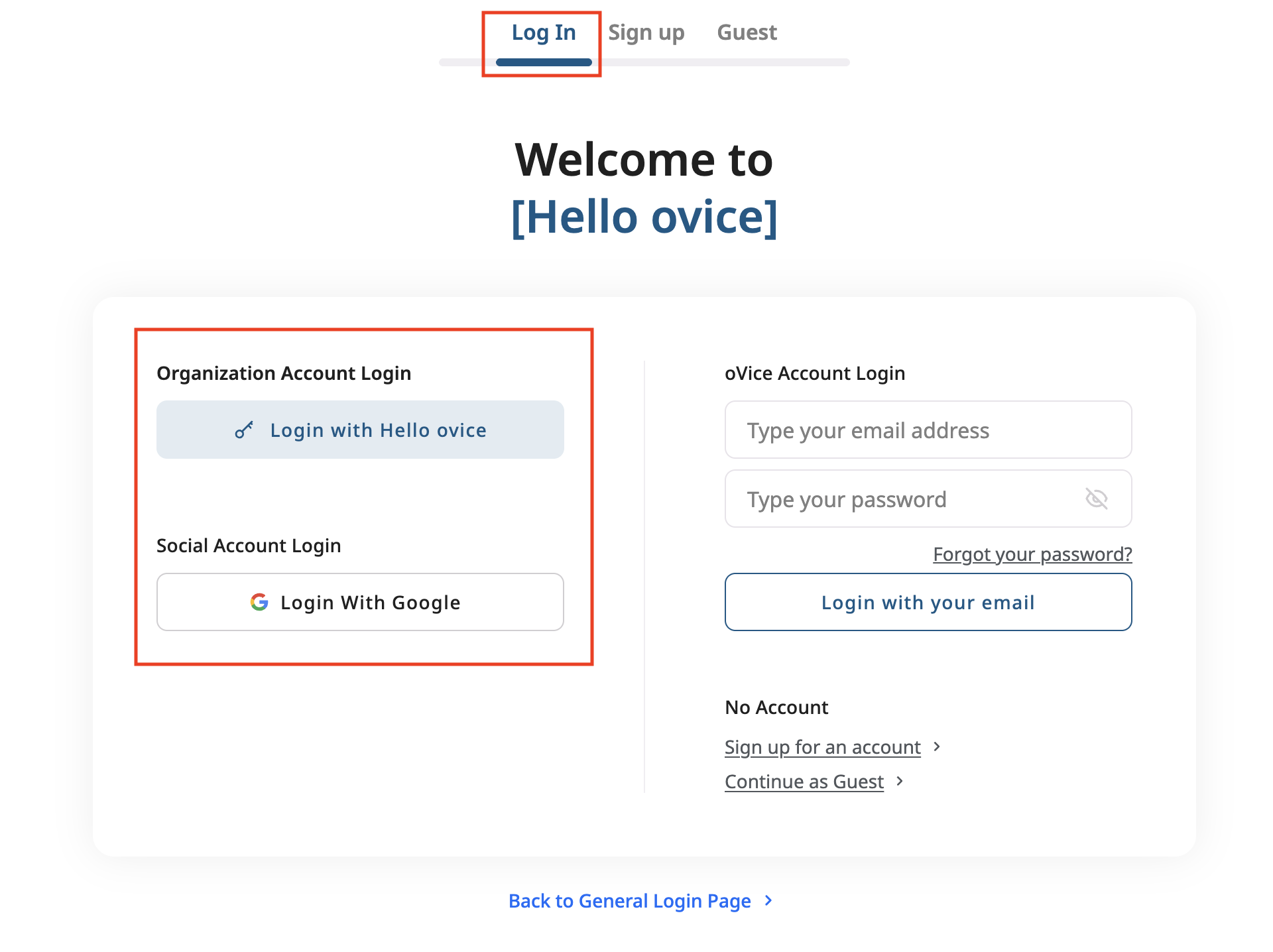Follow Continue as Guest link
The image size is (1273, 952).
coord(804,782)
